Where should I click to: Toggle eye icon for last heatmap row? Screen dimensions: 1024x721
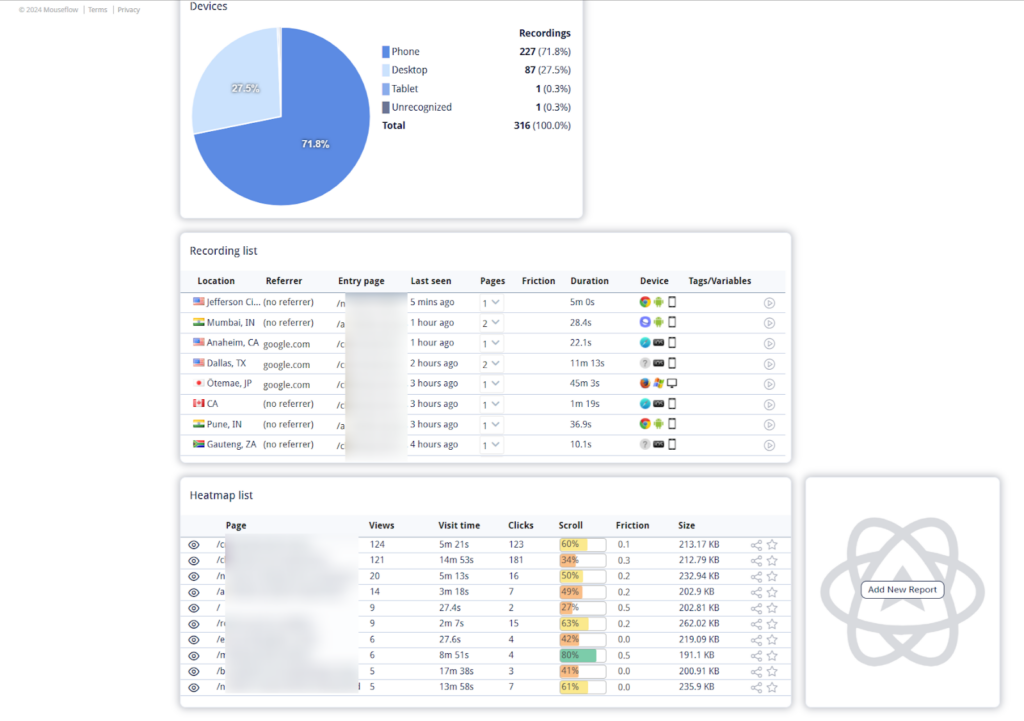pos(194,688)
